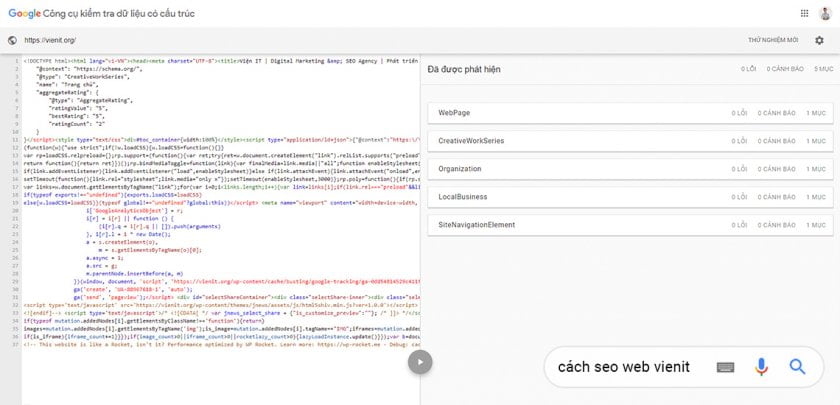
Task: Click the https://vienit.org/ URL text
Action: tap(50, 40)
